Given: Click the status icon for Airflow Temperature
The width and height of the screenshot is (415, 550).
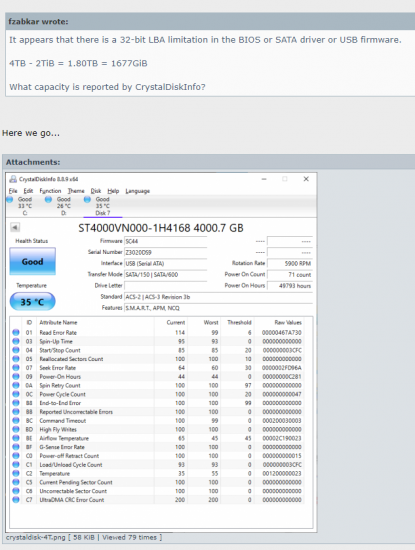Looking at the screenshot, I should pos(16,438).
